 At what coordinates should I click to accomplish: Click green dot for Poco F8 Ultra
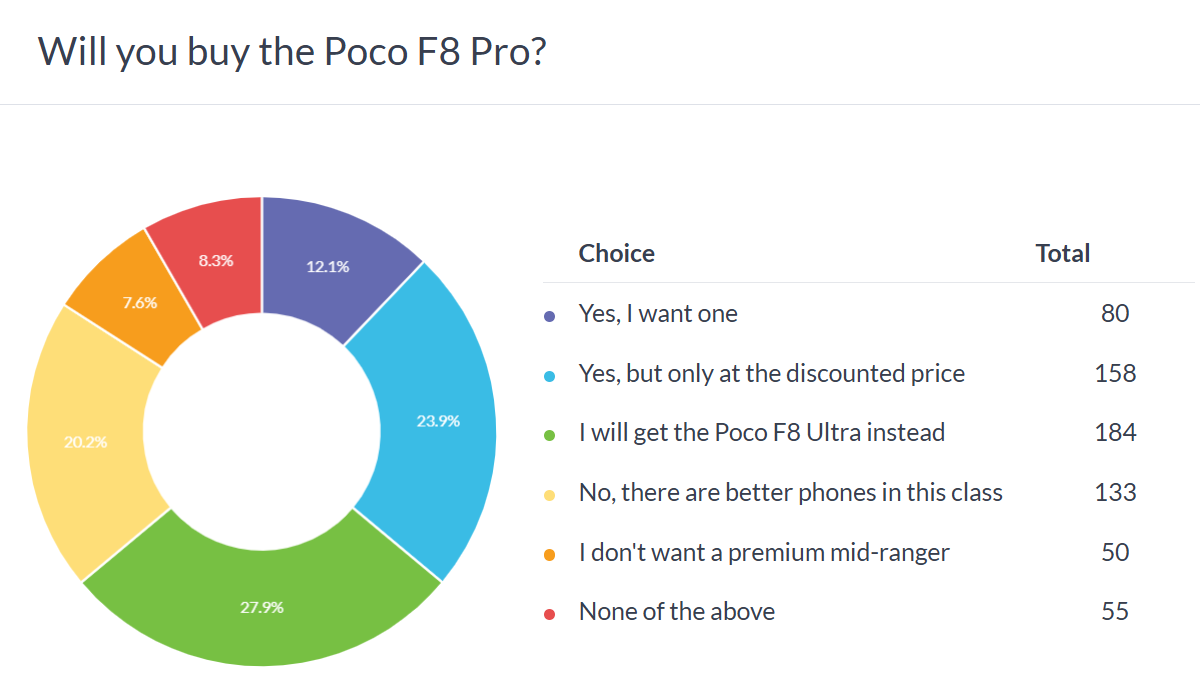click(x=549, y=434)
